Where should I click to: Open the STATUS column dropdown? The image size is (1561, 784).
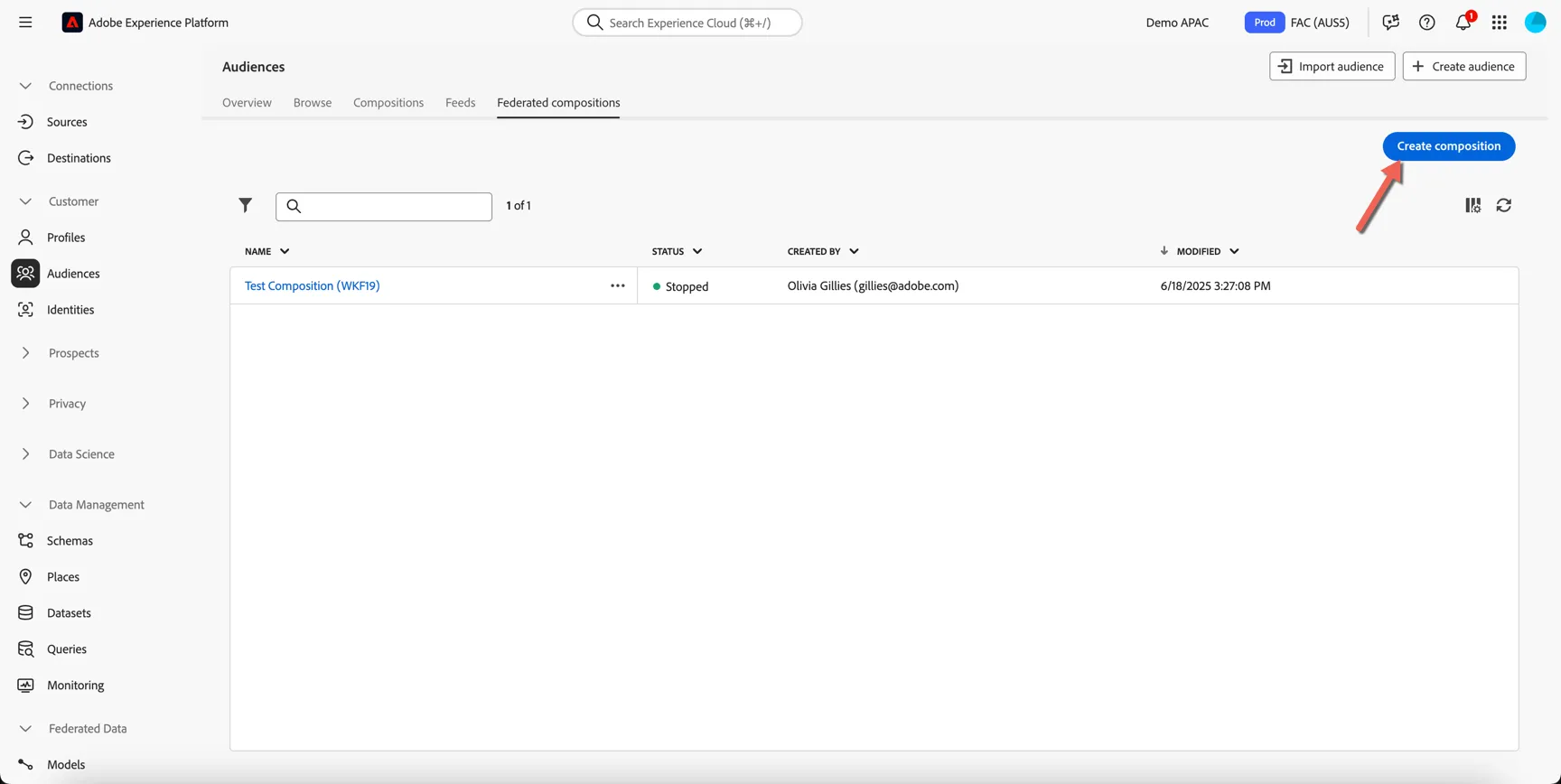coord(697,252)
